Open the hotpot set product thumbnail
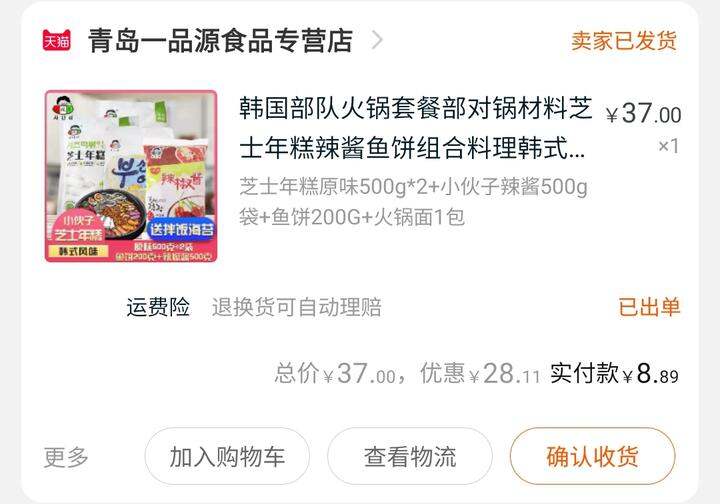 pyautogui.click(x=131, y=176)
